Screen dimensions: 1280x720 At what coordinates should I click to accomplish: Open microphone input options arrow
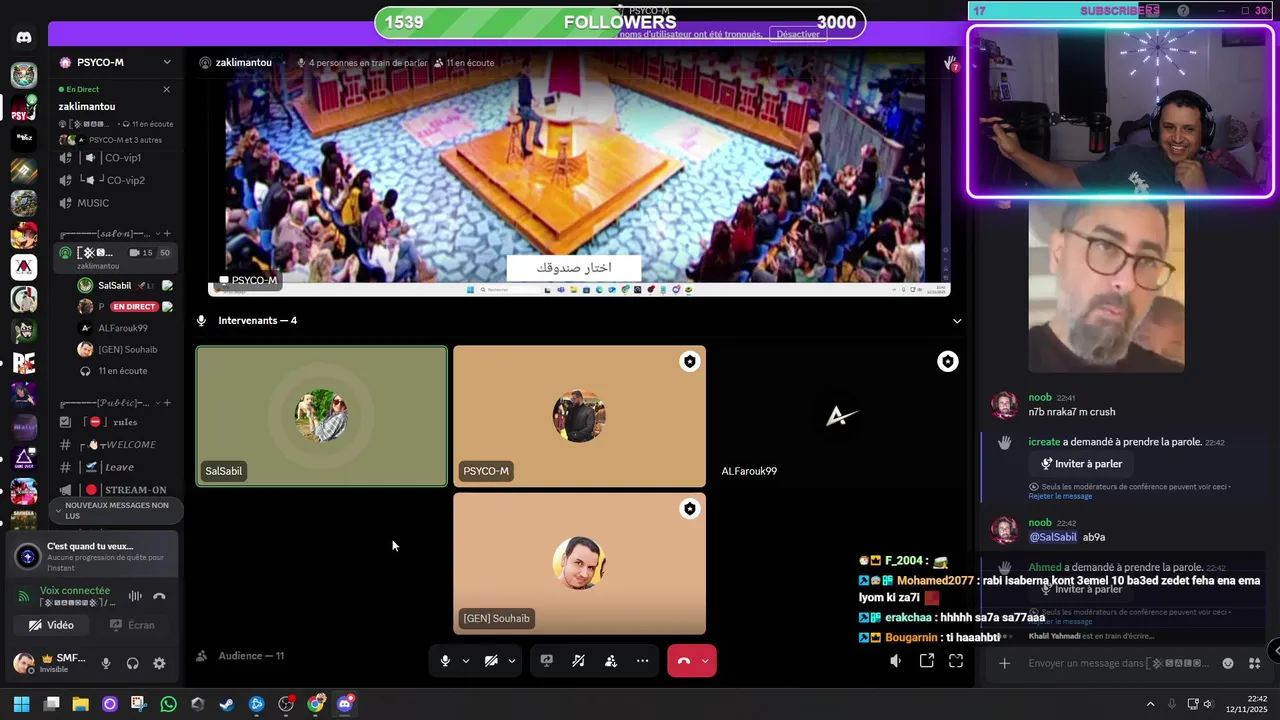click(465, 661)
